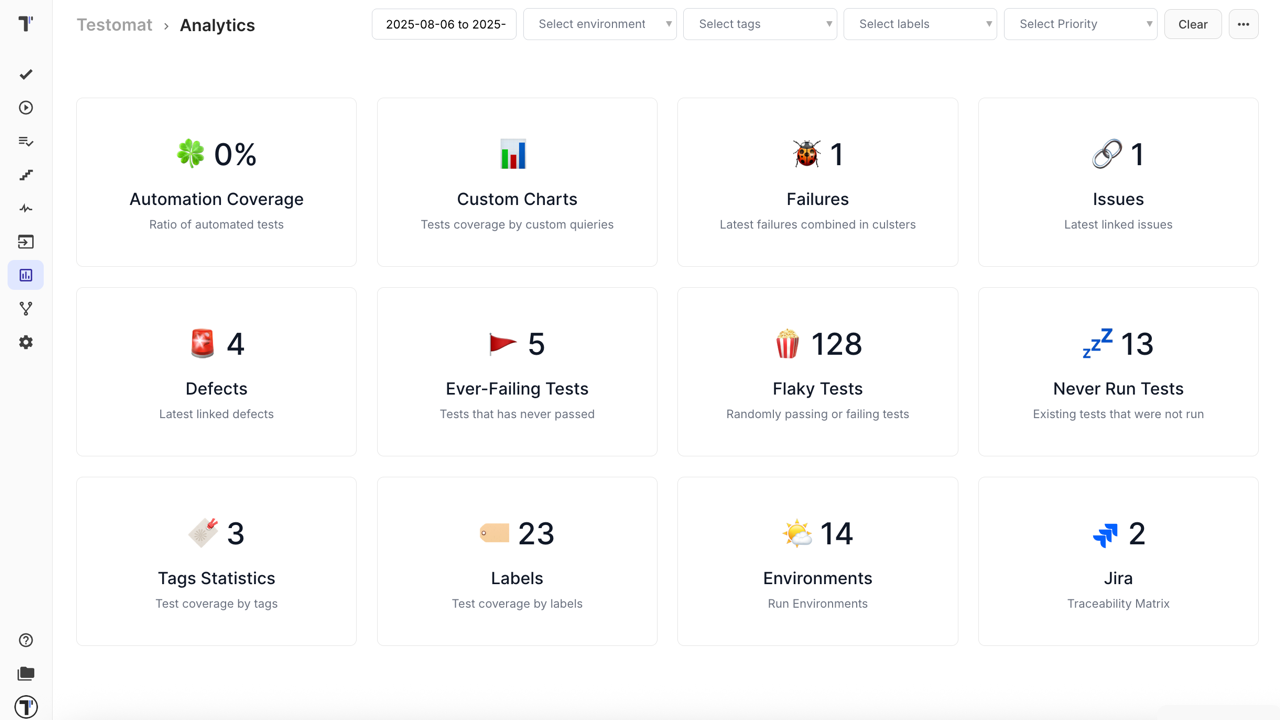The image size is (1280, 720).
Task: Open the Select environment dropdown
Action: point(600,24)
